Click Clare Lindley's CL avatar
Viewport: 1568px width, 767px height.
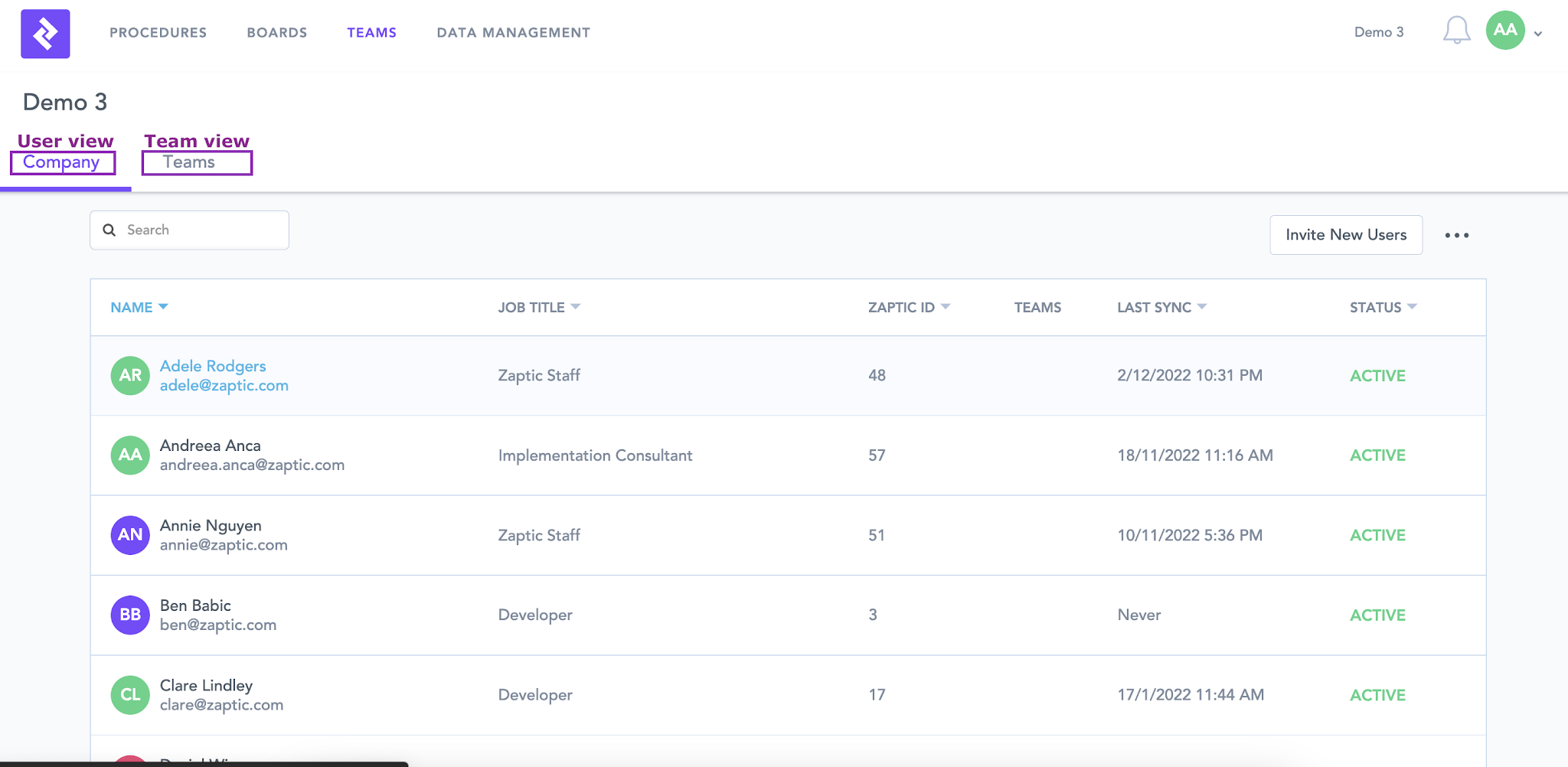(130, 694)
